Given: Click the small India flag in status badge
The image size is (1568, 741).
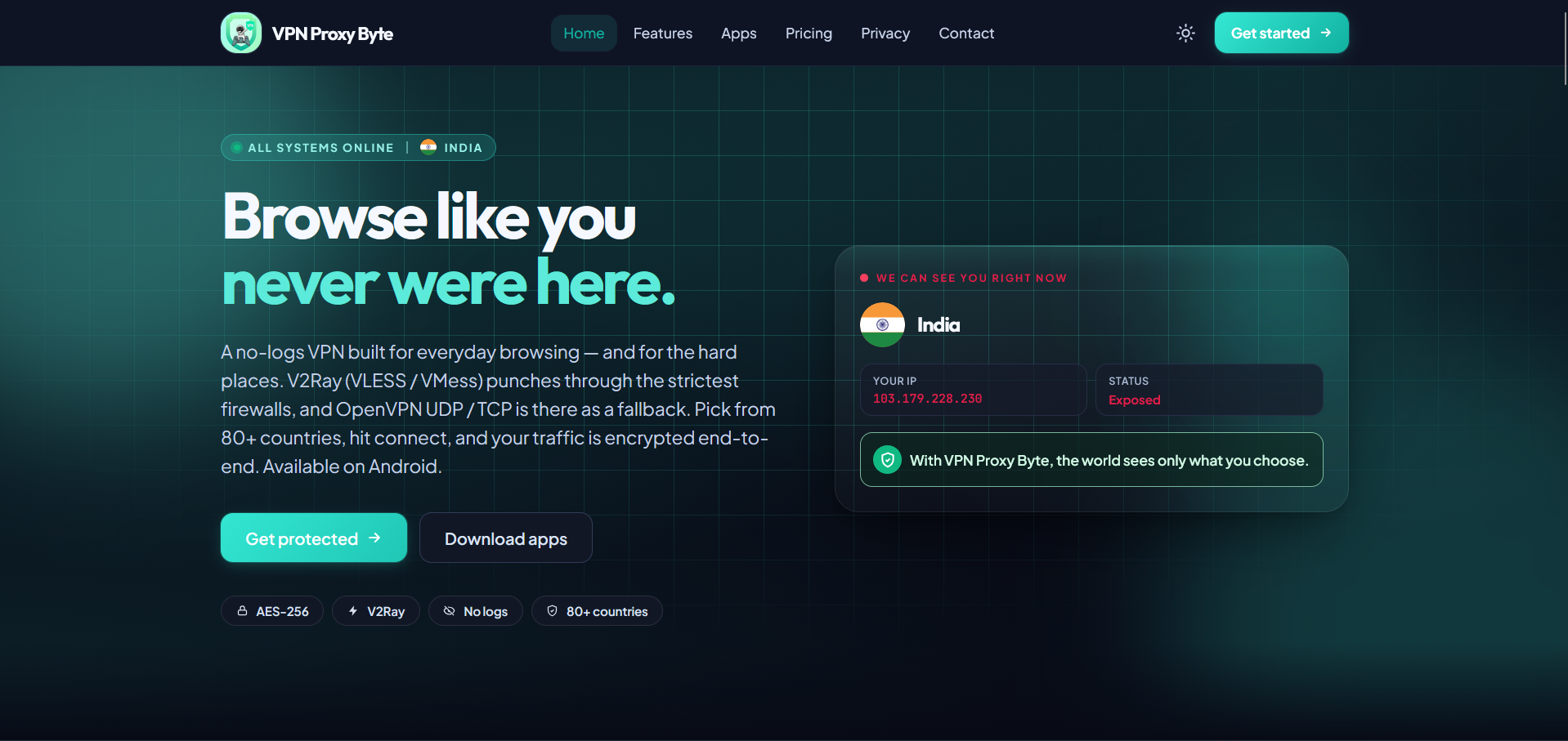Looking at the screenshot, I should point(428,147).
